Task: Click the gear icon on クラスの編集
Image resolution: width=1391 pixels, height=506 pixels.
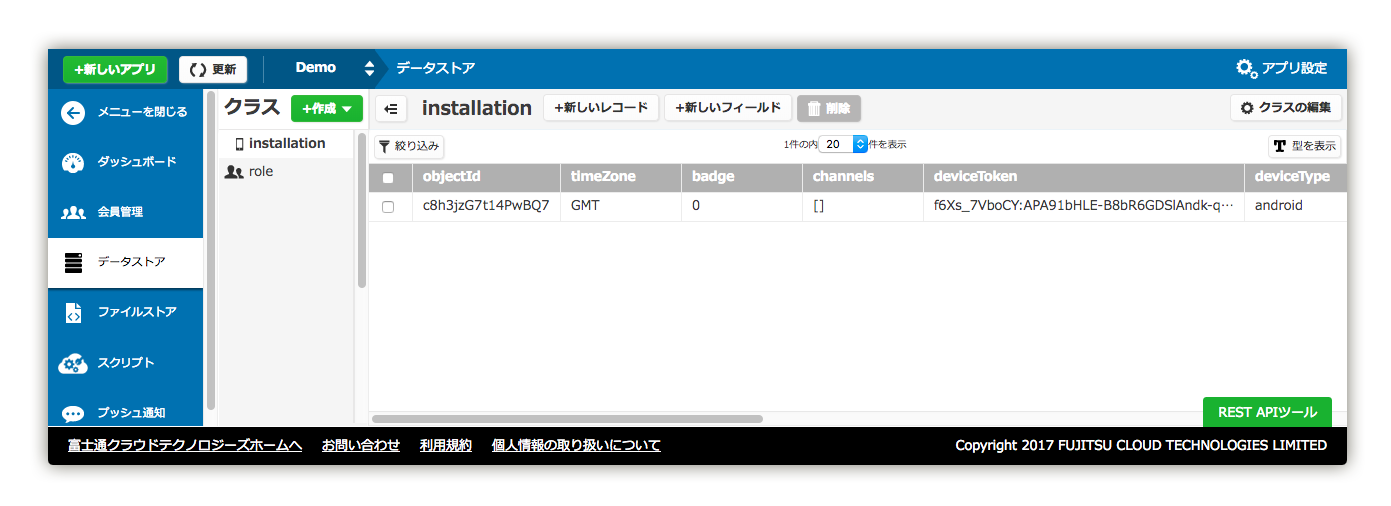Action: point(1246,108)
